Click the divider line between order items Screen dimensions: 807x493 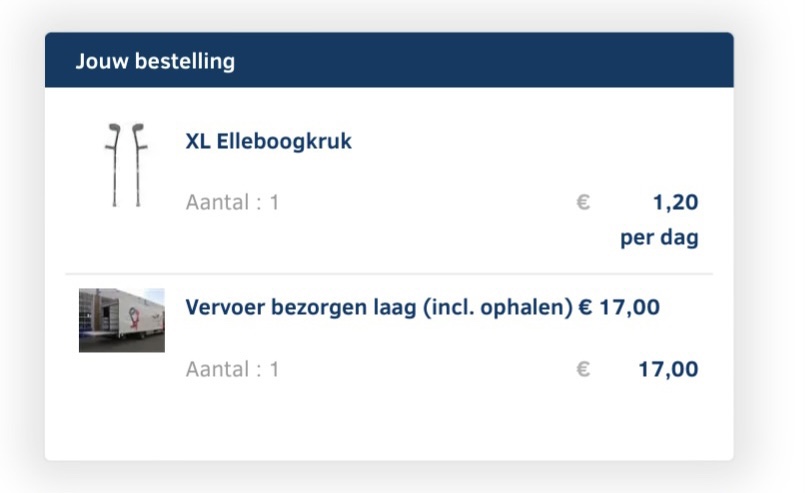(389, 273)
